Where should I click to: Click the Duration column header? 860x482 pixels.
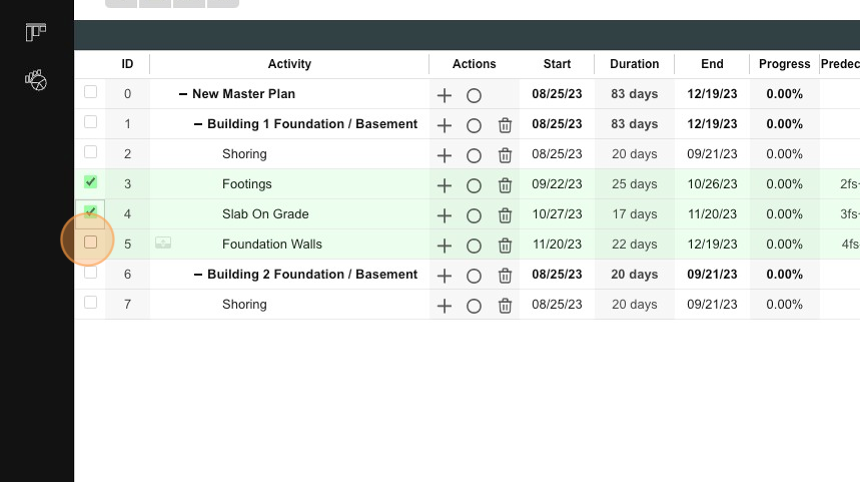coord(635,64)
